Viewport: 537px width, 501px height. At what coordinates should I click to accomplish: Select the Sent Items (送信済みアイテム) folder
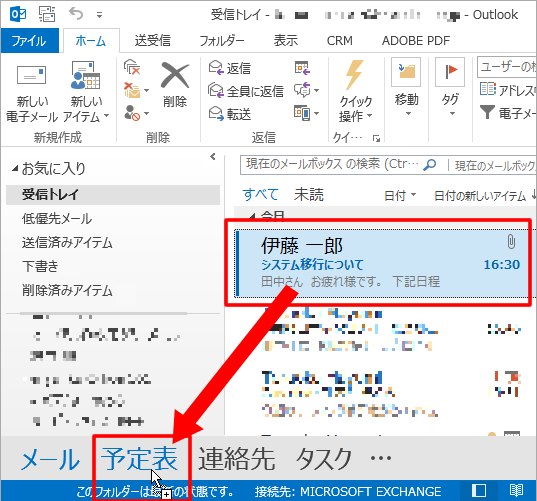[x=67, y=242]
